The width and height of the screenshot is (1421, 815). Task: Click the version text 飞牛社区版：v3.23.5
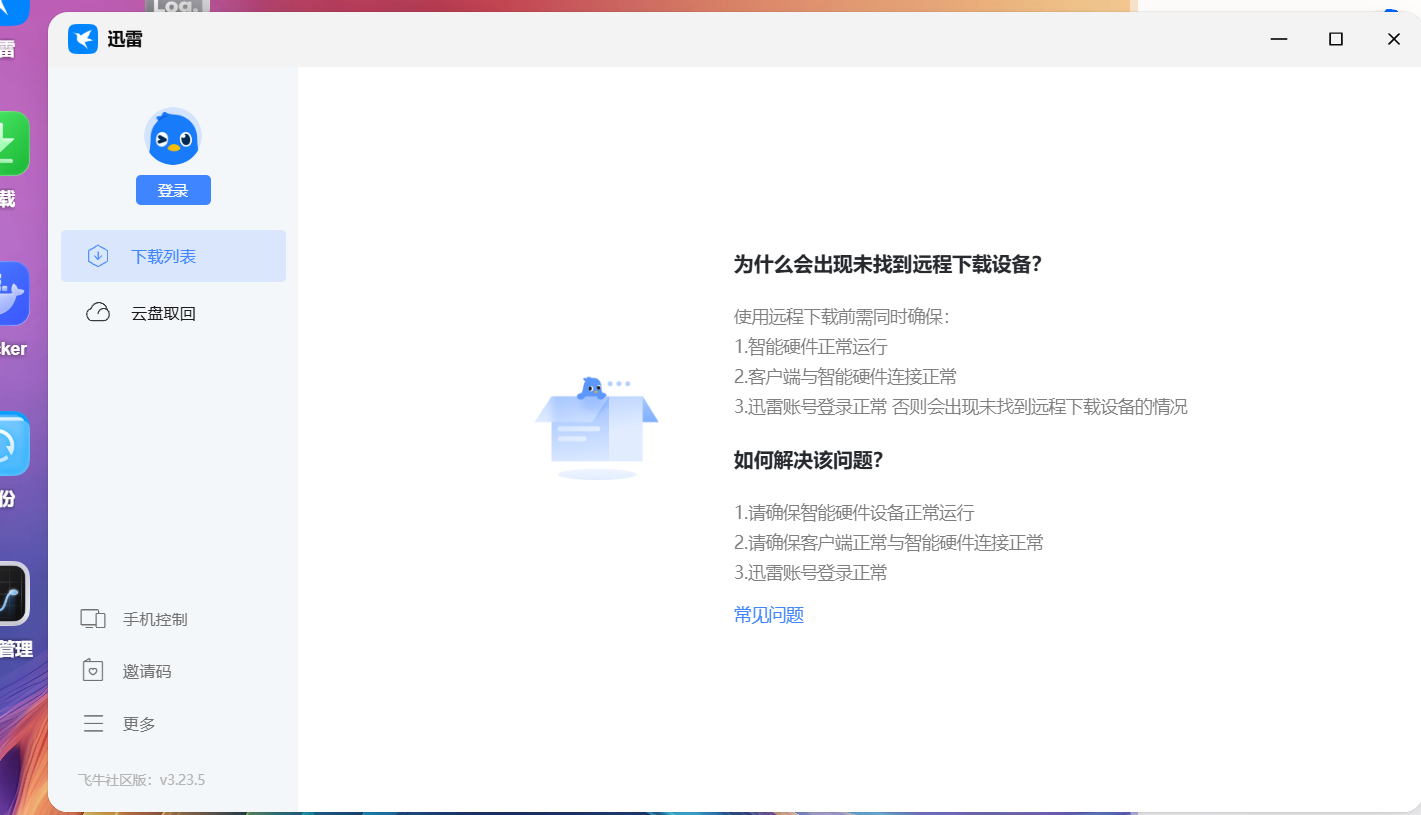click(141, 780)
